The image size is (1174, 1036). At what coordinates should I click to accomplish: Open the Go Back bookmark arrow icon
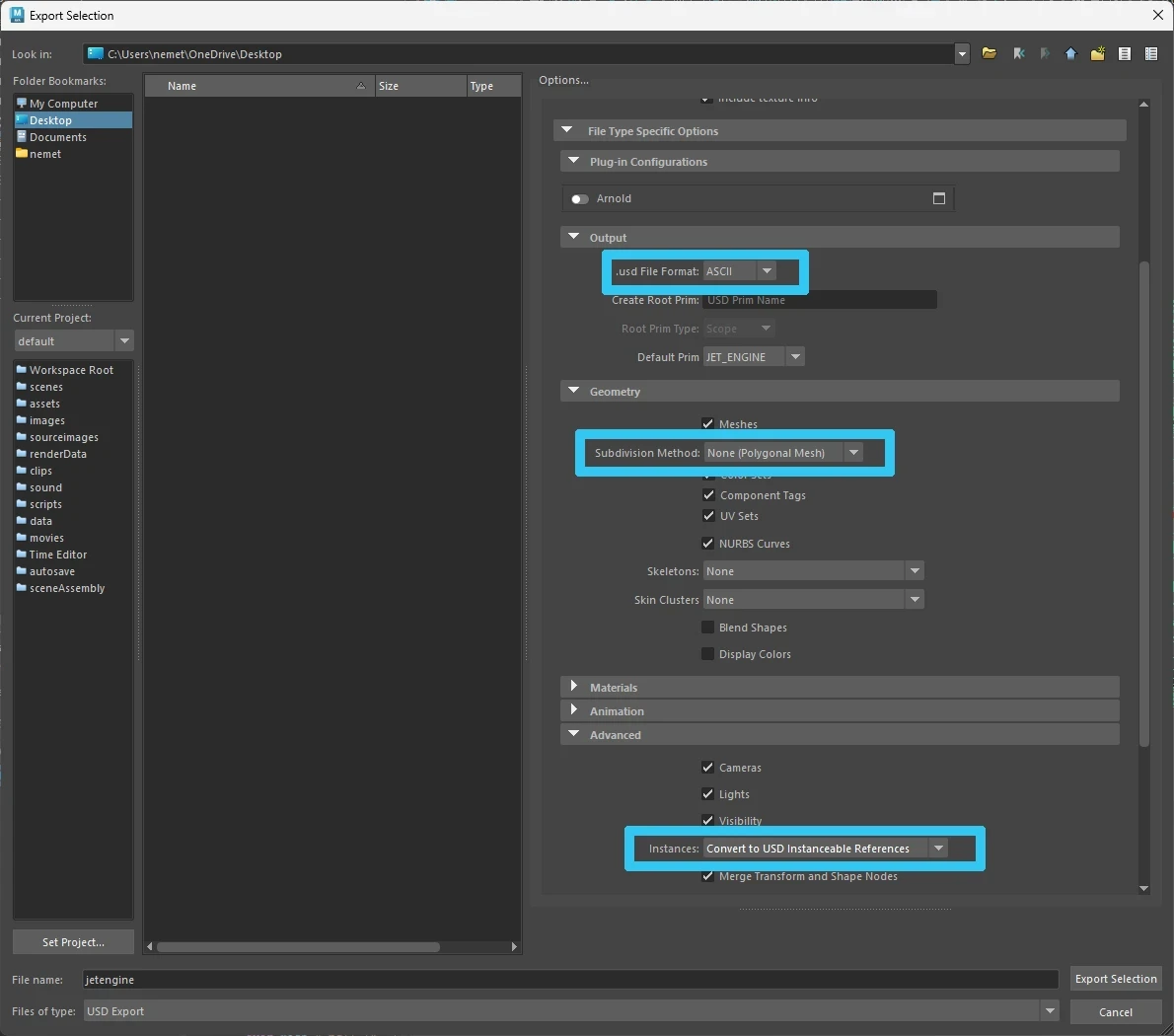[x=1019, y=53]
